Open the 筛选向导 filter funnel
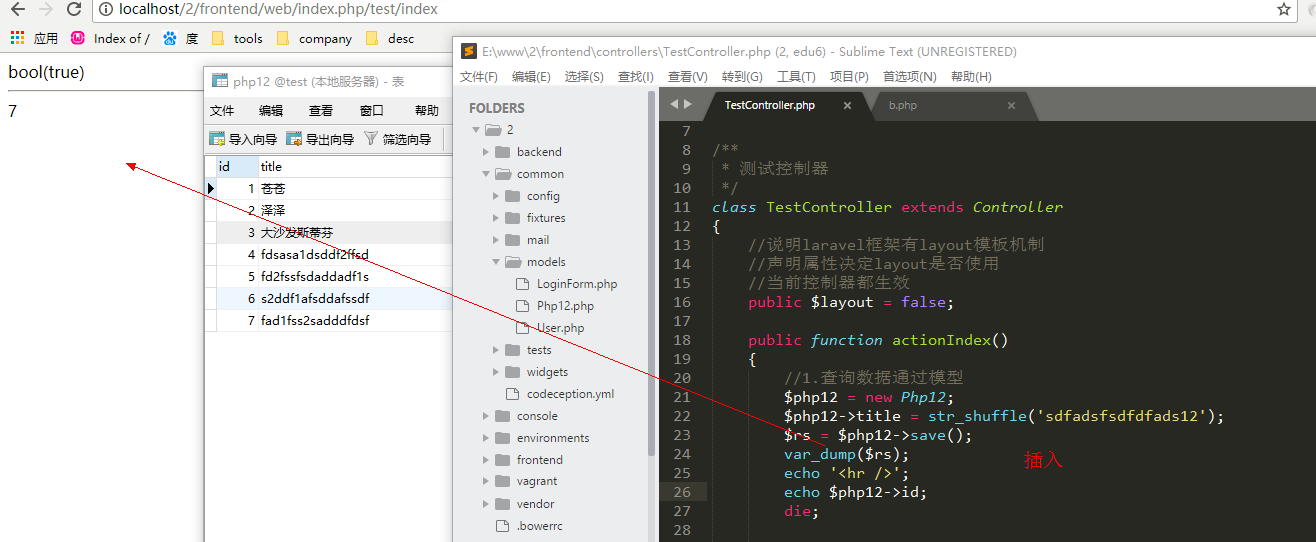The image size is (1316, 542). (371, 139)
